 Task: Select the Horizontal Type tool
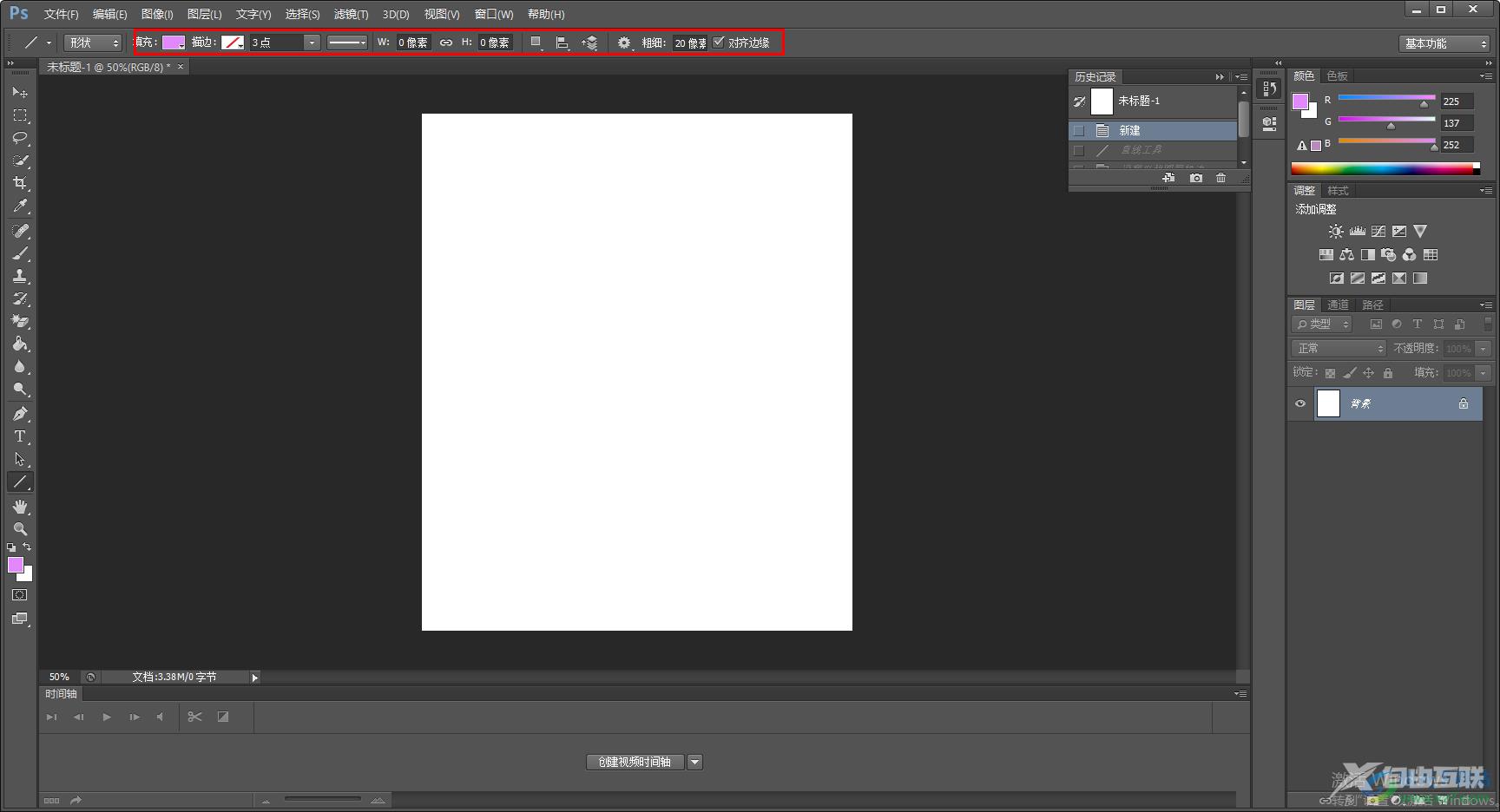click(20, 436)
